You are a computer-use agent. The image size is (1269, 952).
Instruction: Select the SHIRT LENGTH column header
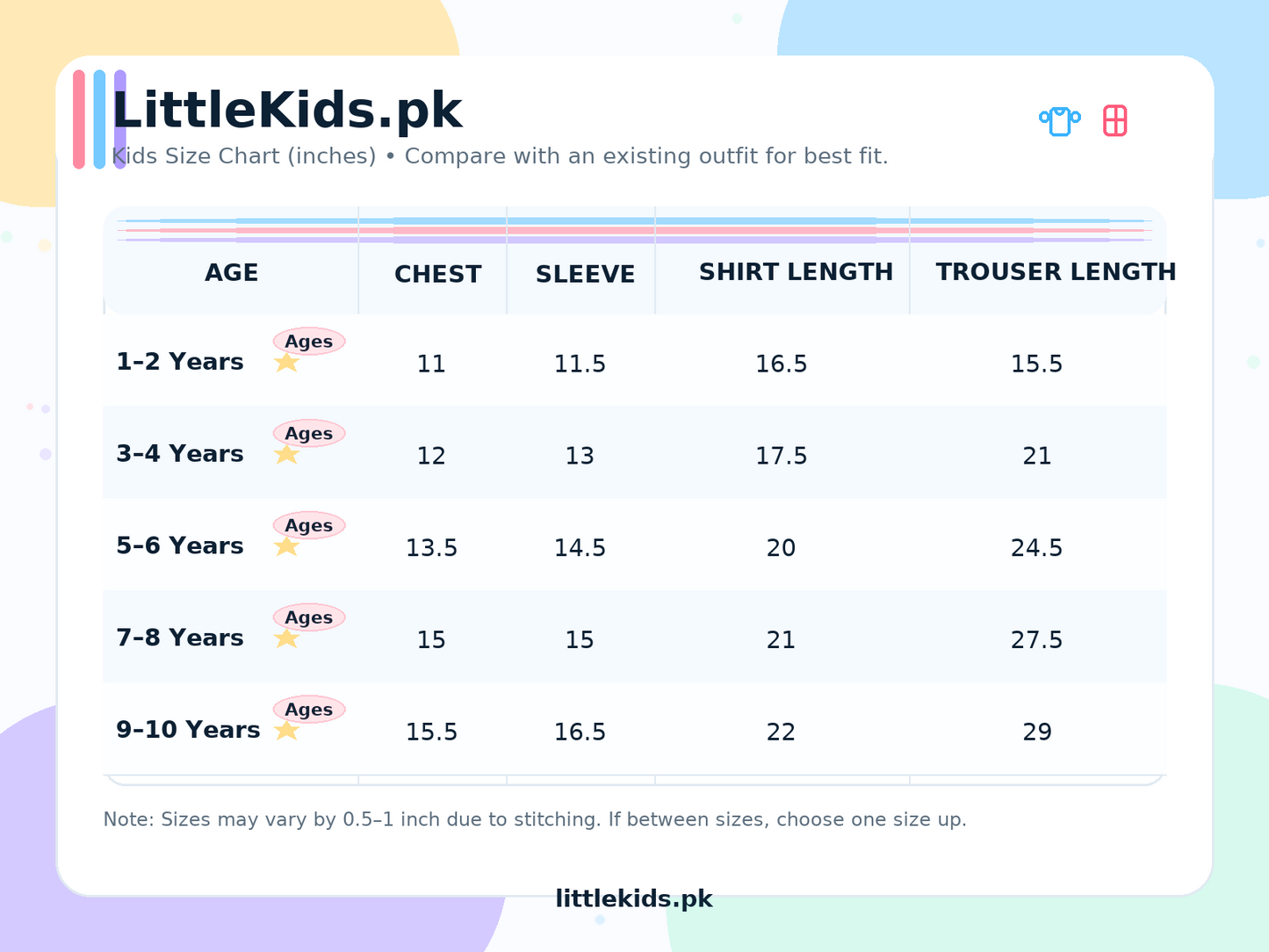pyautogui.click(x=796, y=272)
